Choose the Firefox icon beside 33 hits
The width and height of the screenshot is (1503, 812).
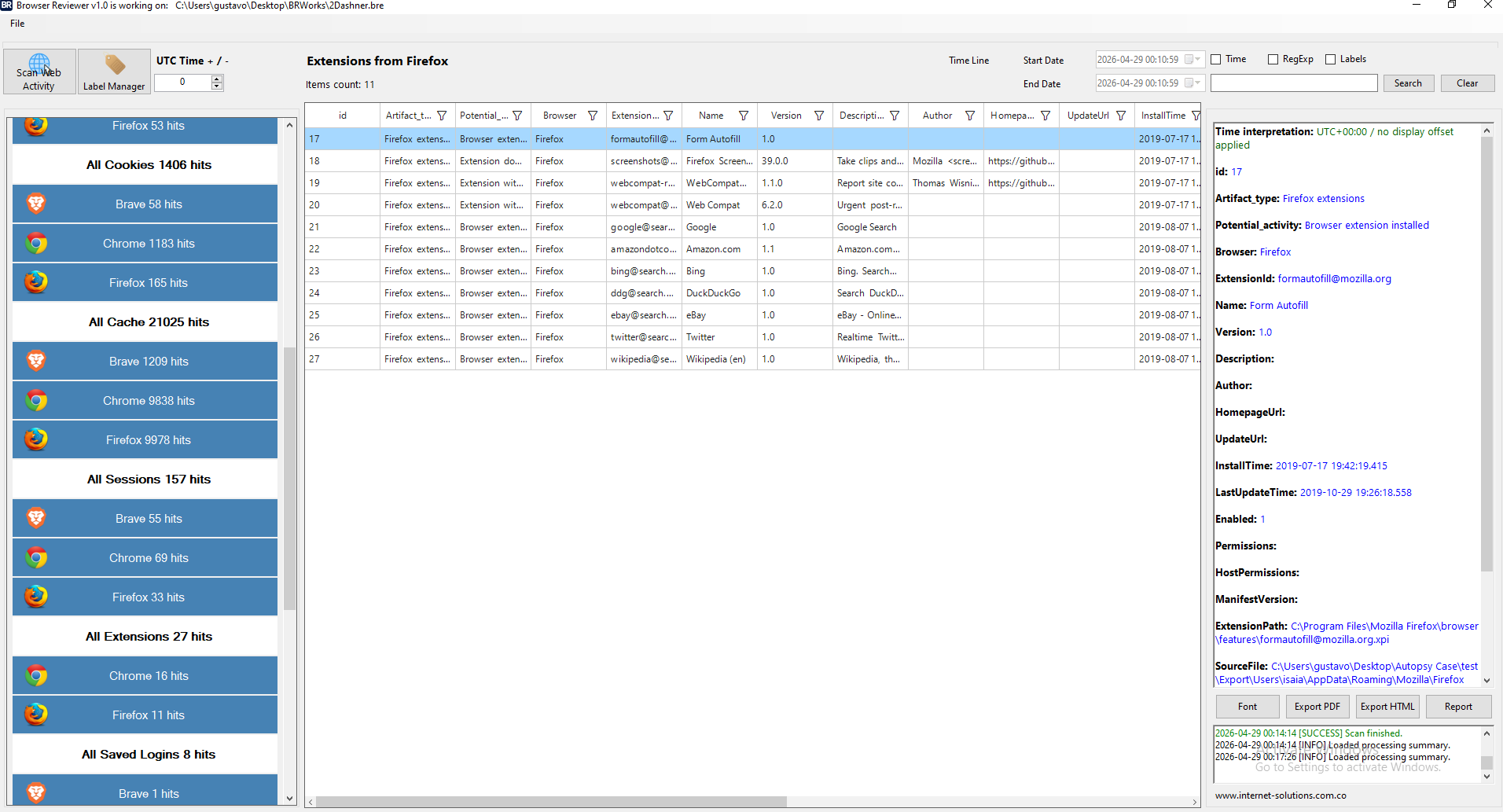click(x=36, y=597)
